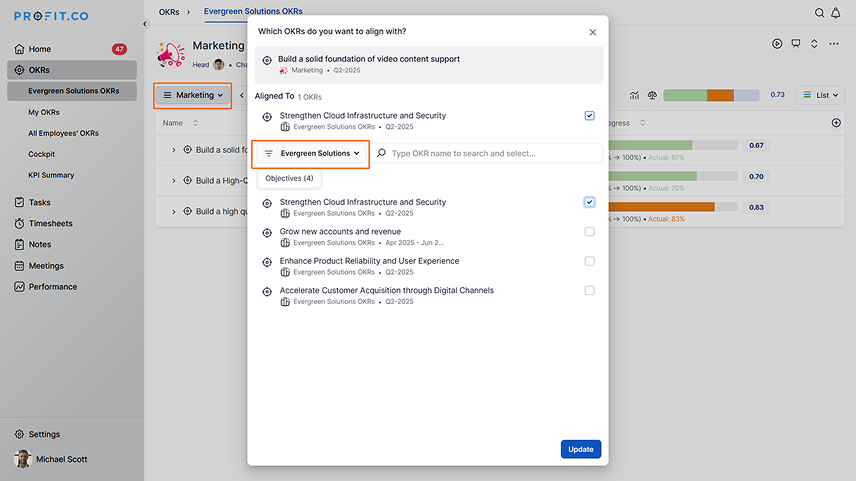The height and width of the screenshot is (481, 856).
Task: Click the Strengthen Cloud Infrastructure aligned OKR title
Action: [362, 116]
